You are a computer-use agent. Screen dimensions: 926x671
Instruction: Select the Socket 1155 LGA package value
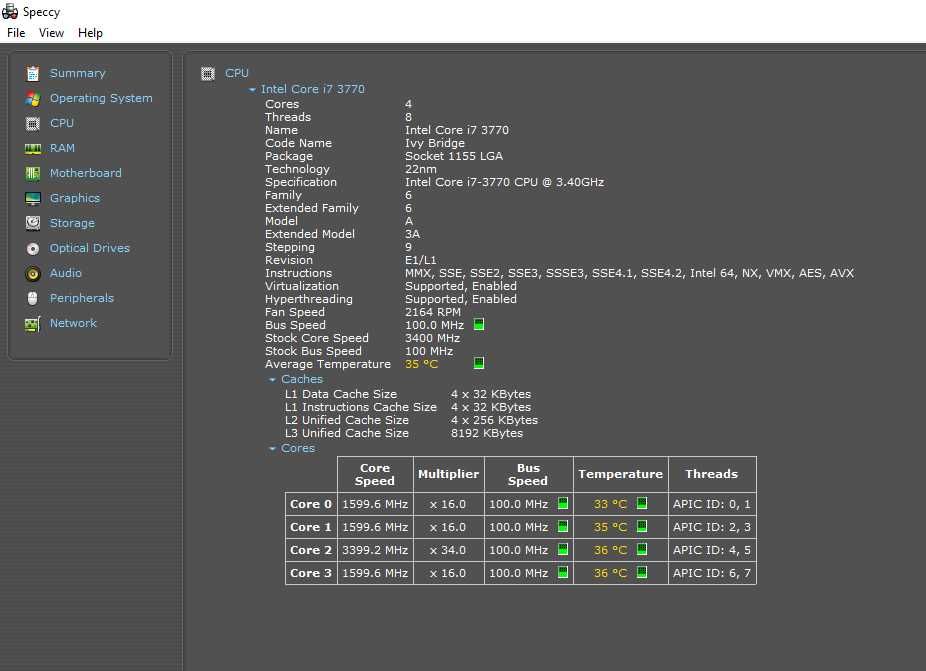tap(454, 157)
